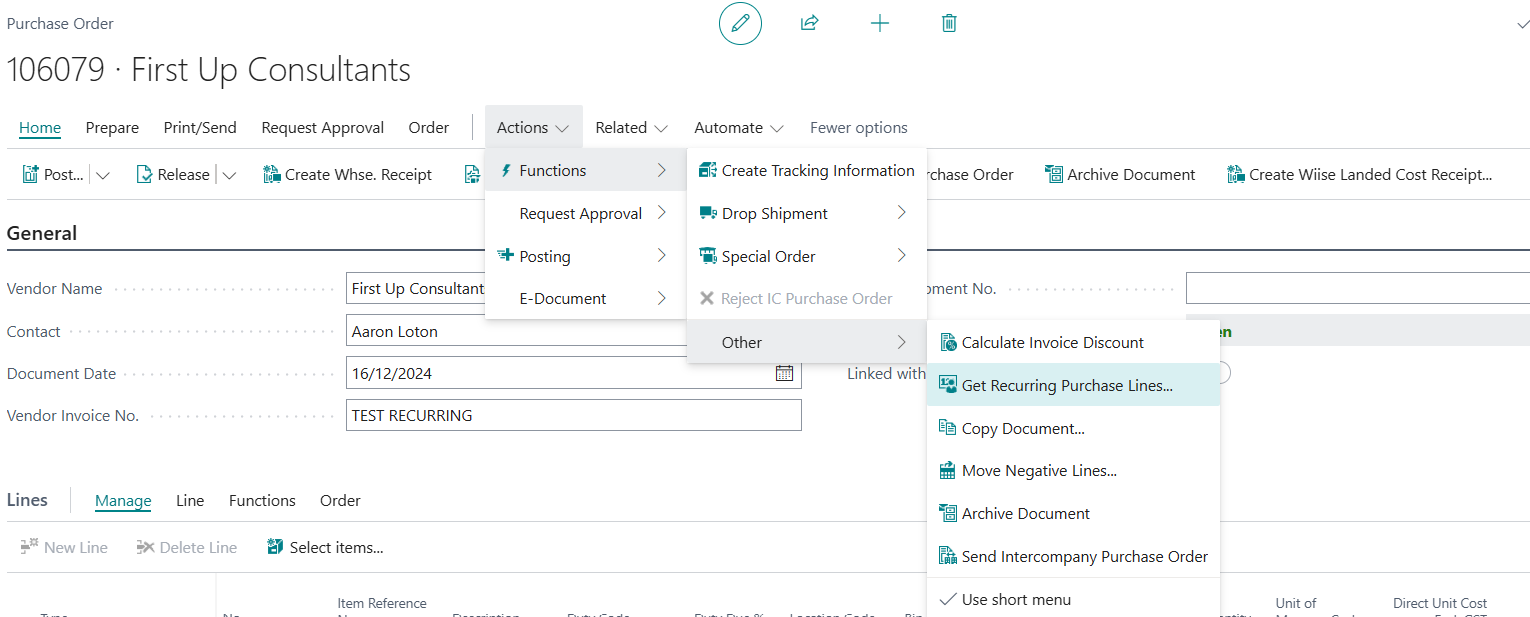Click the Release action
This screenshot has height=617, width=1530.
coord(173,174)
